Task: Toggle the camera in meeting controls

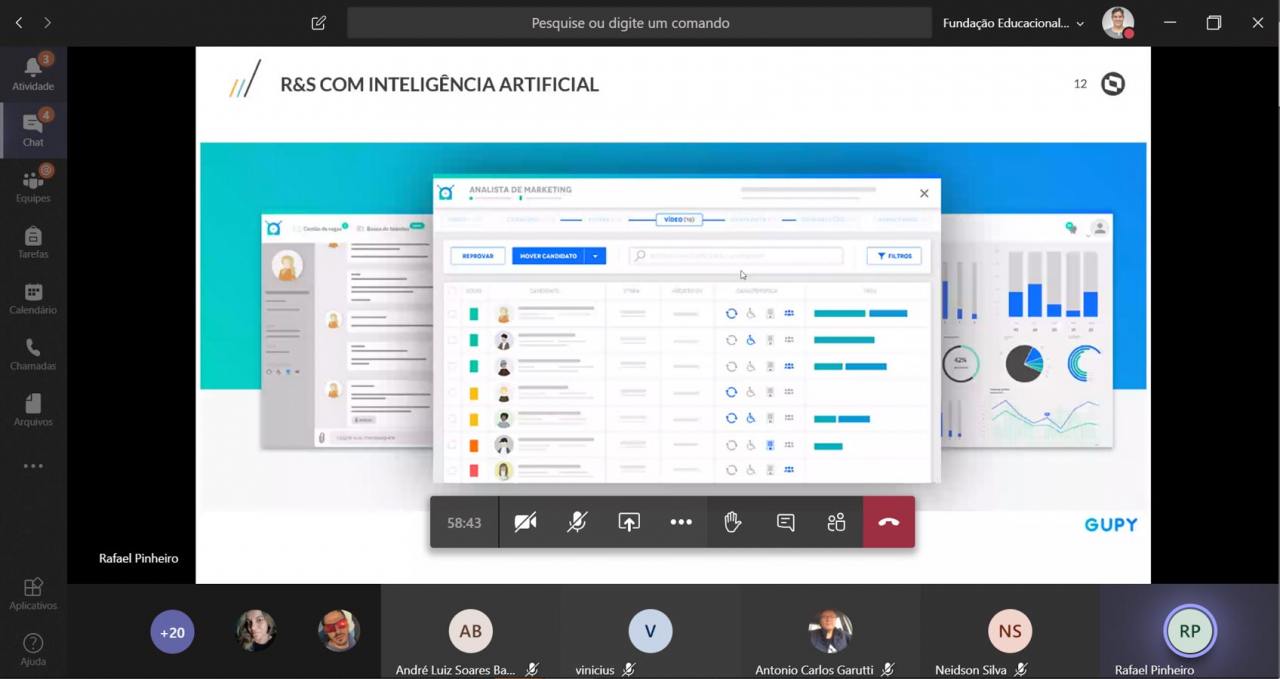Action: (525, 522)
